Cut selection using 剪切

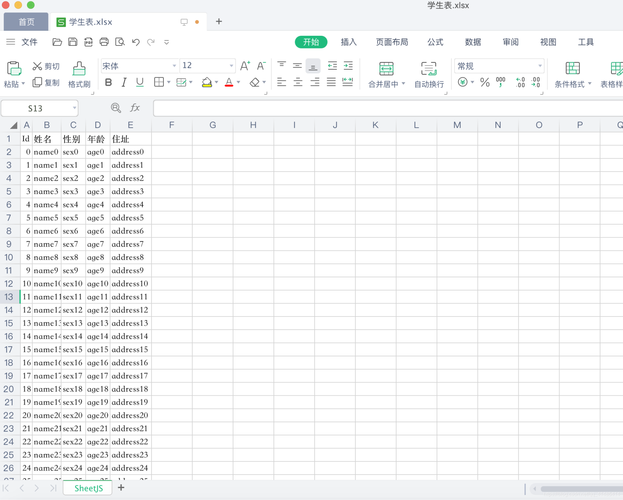46,66
